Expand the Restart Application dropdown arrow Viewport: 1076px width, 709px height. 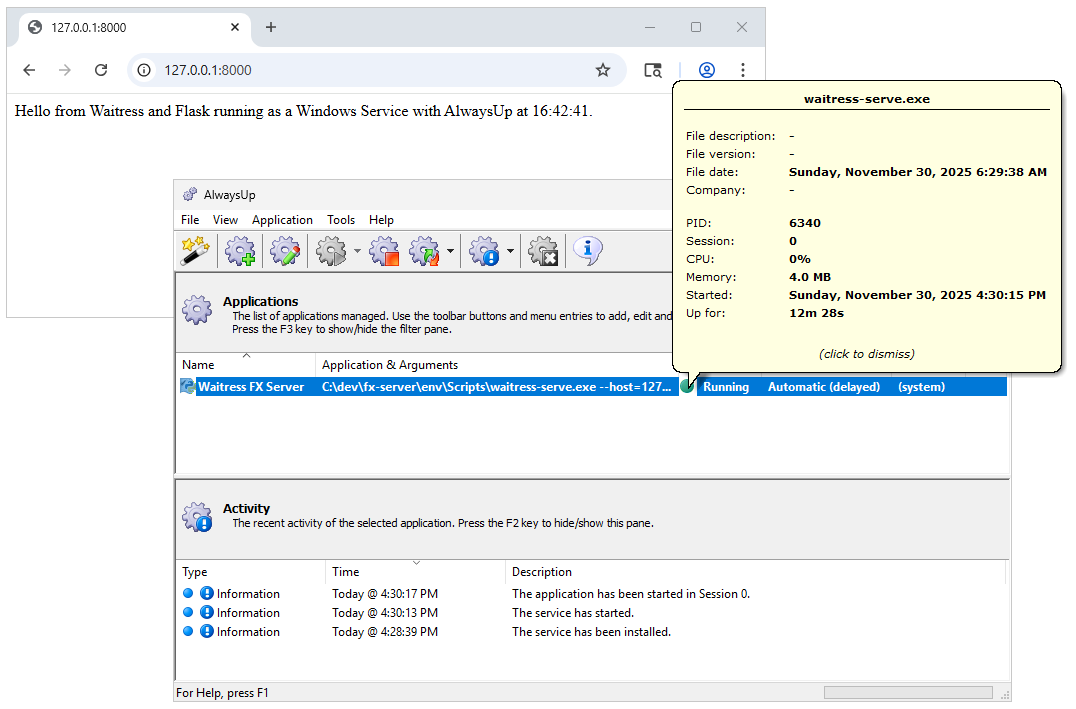click(x=450, y=252)
